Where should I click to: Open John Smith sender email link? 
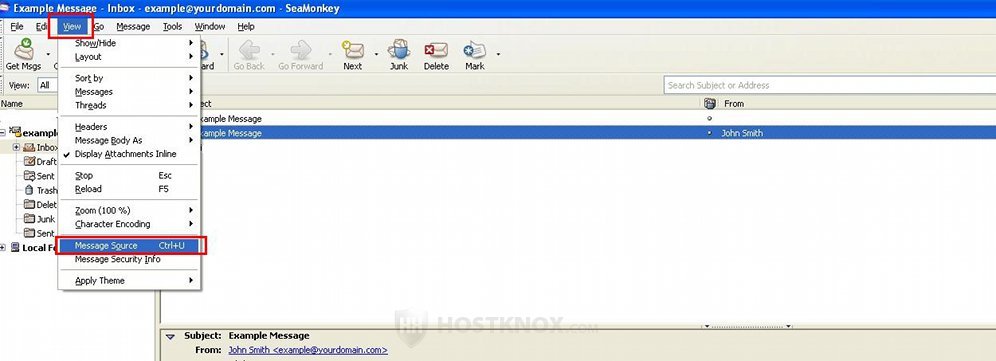click(307, 350)
